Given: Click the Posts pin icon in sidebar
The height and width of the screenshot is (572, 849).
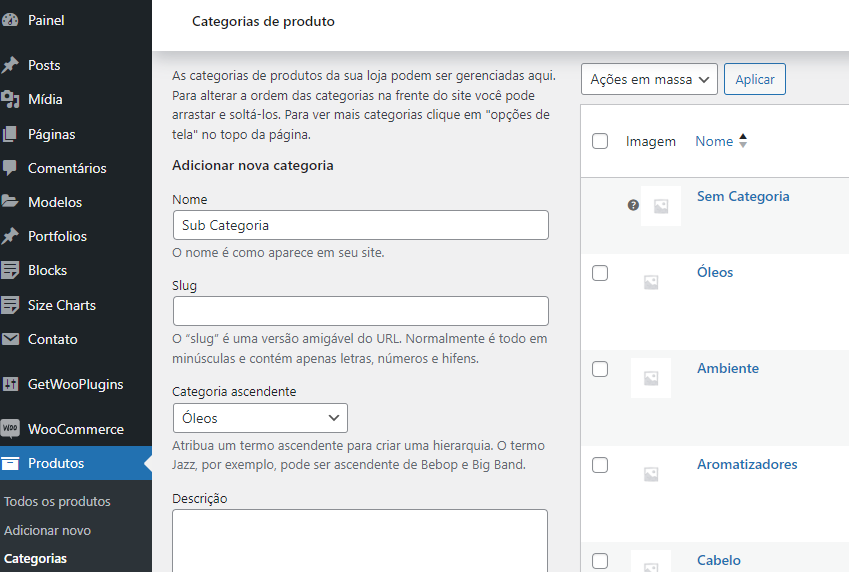Looking at the screenshot, I should (11, 65).
